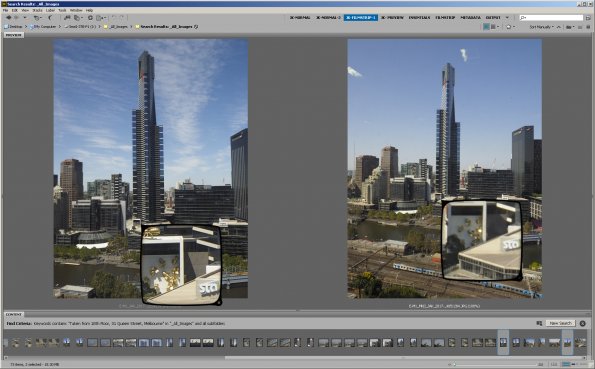Open the Reveal recent file dropdown

coord(38,17)
